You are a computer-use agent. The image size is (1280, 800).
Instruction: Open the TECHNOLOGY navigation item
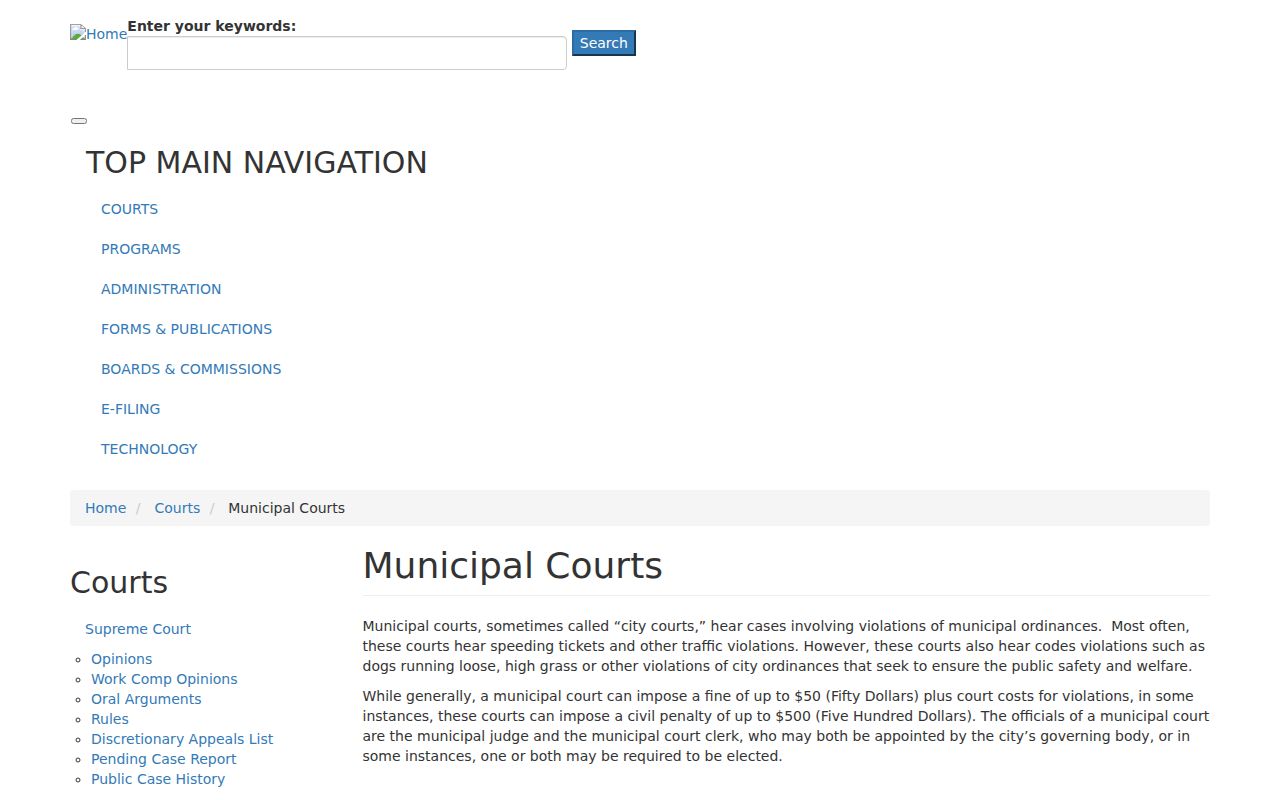click(149, 449)
